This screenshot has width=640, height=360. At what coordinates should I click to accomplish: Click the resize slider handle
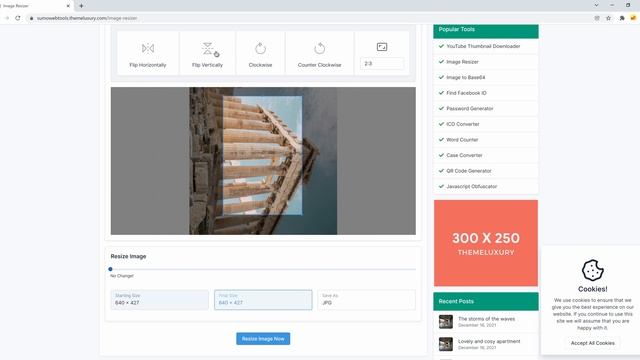[110, 269]
